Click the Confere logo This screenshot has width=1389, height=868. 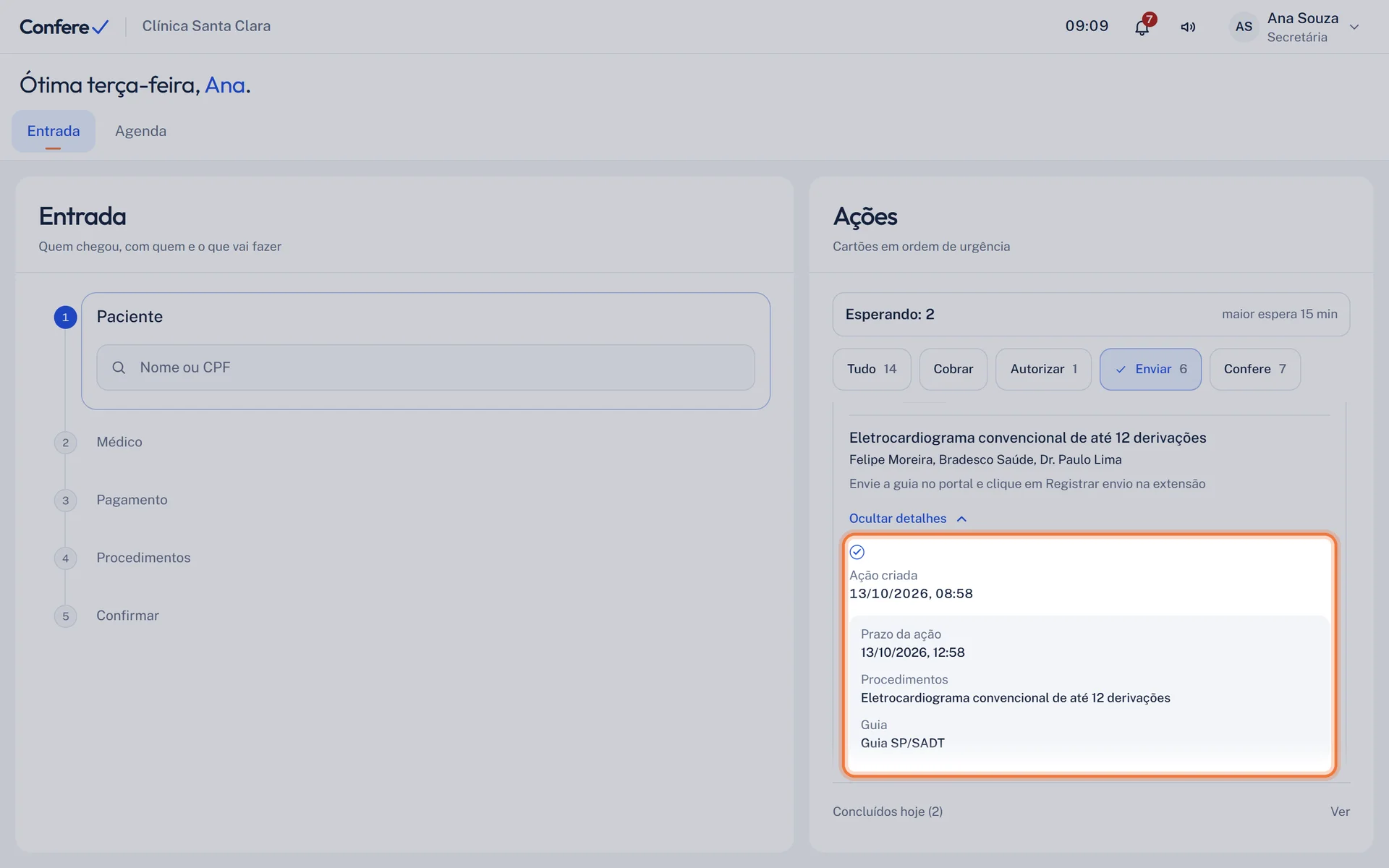coord(64,27)
